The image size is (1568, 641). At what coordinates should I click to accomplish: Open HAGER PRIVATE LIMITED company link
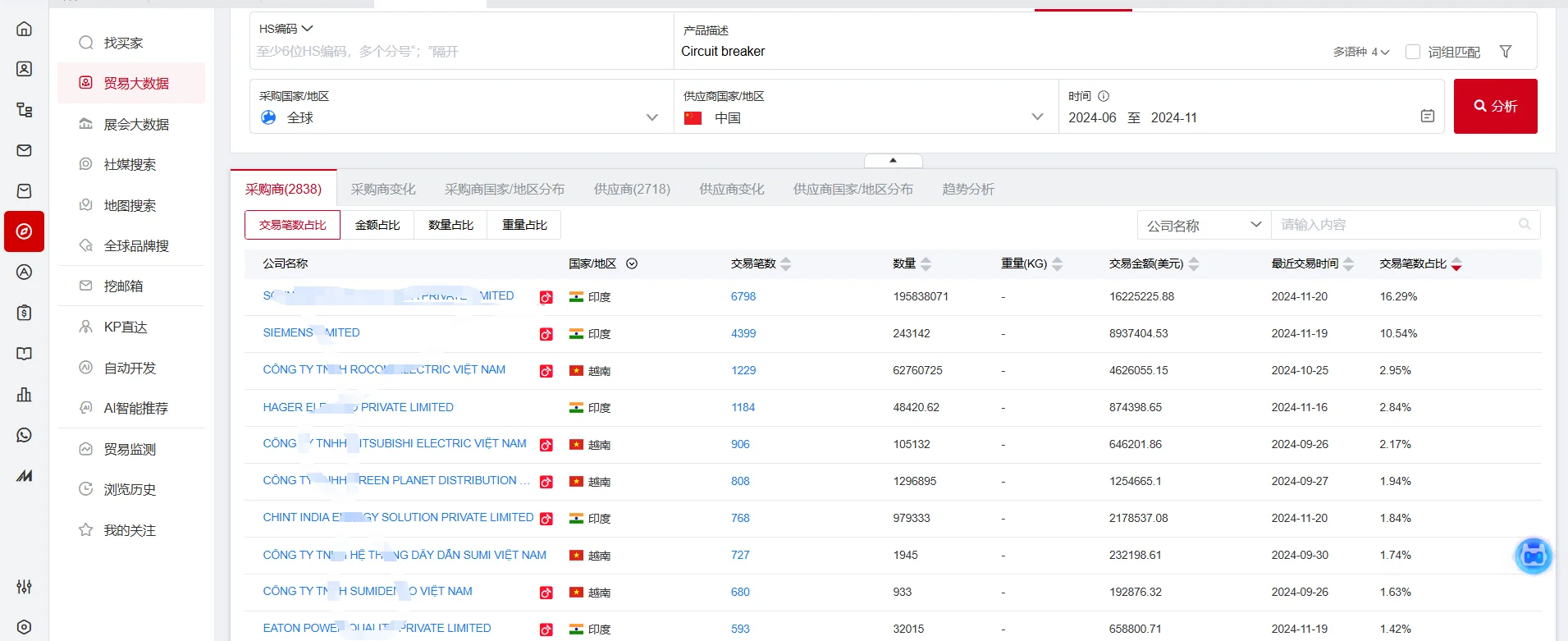(358, 407)
